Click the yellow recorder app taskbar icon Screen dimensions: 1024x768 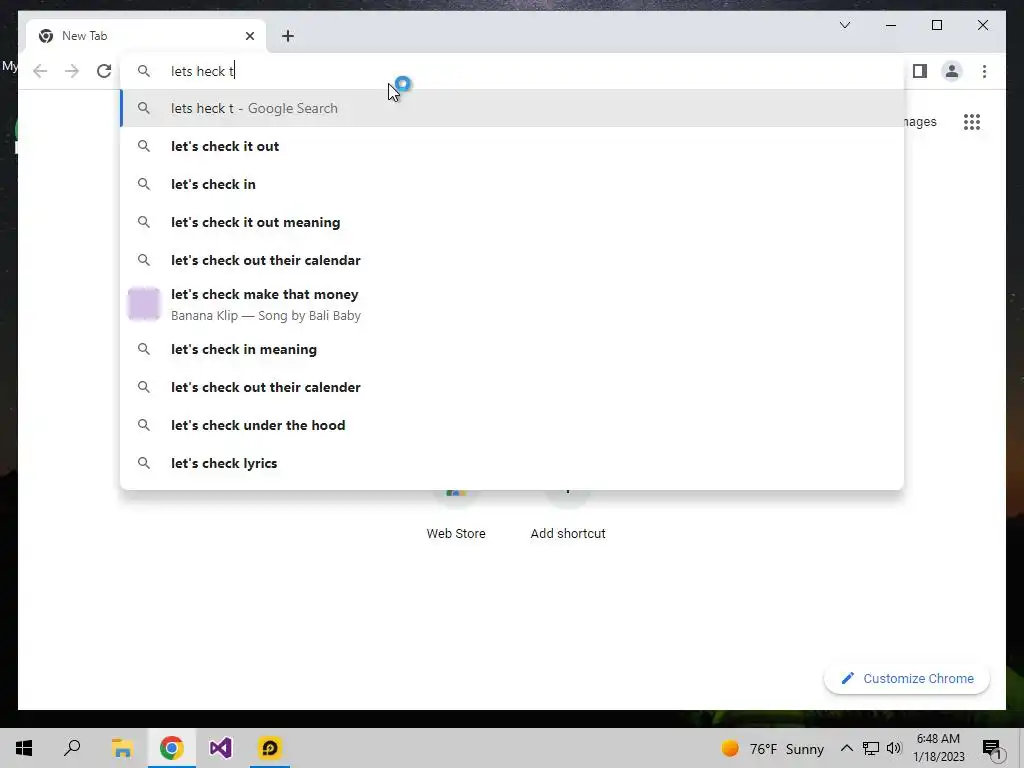270,748
